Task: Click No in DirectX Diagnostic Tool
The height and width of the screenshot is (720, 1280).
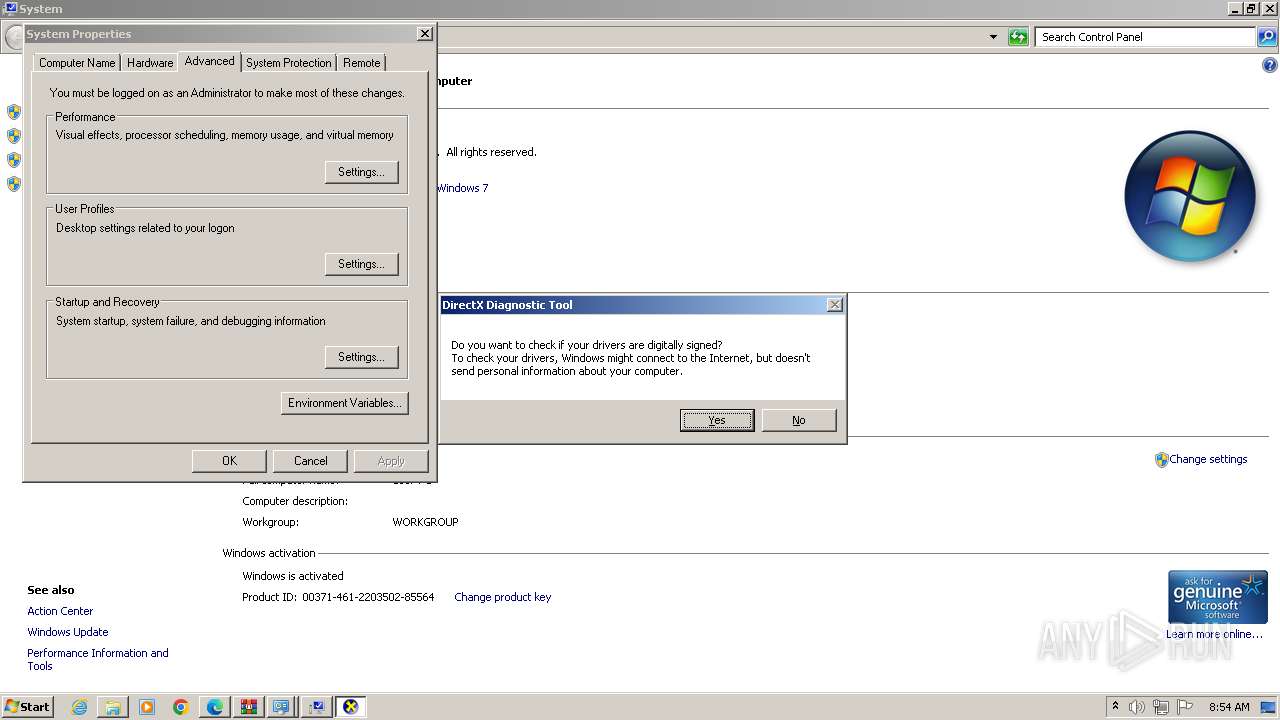Action: click(x=798, y=420)
